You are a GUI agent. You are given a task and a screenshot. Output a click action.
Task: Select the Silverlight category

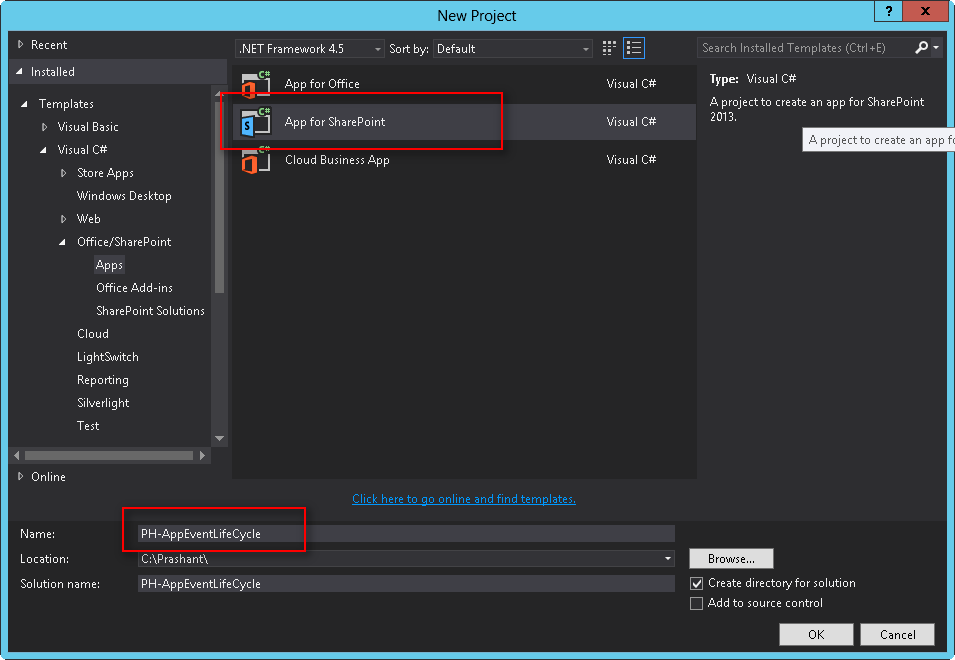coord(103,403)
